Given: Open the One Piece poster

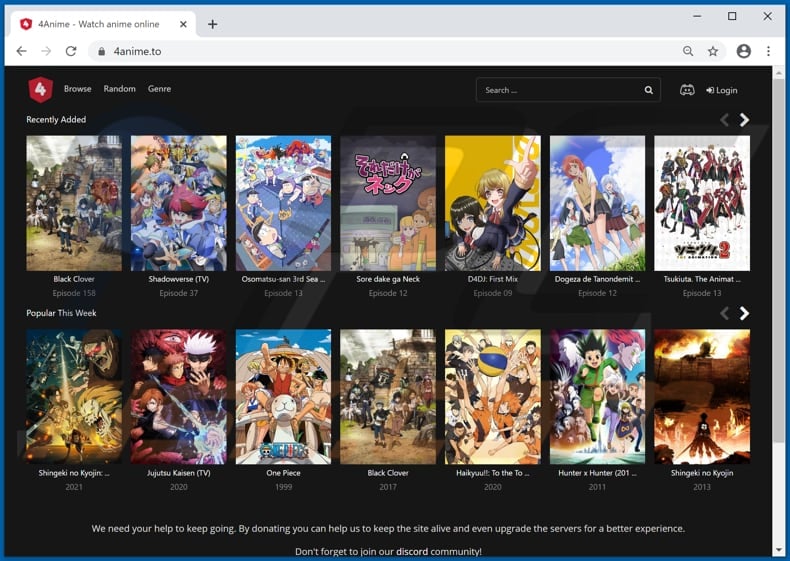Looking at the screenshot, I should (x=283, y=397).
